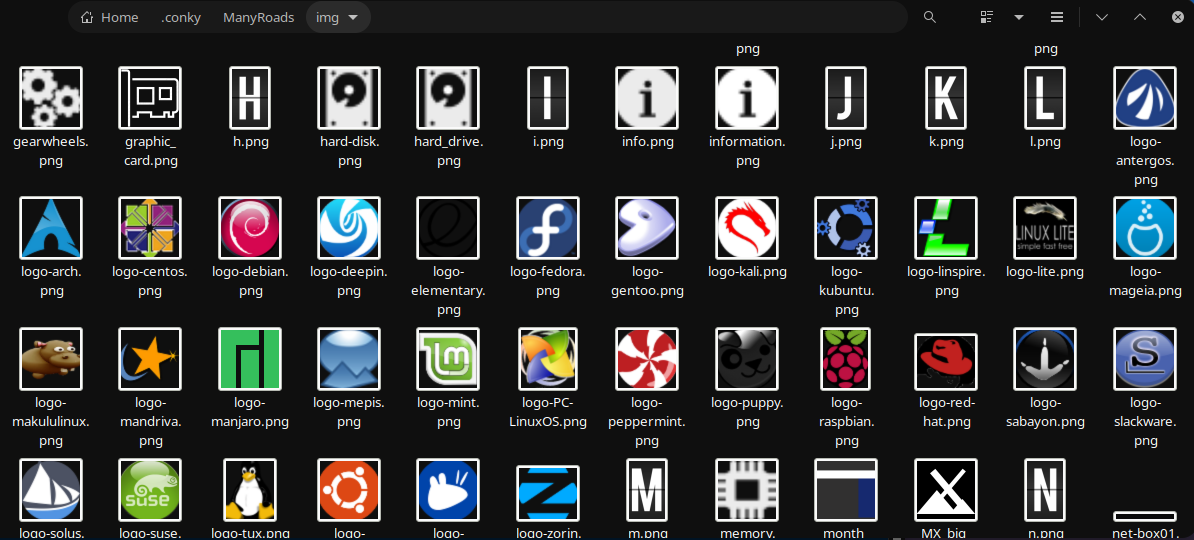Select the logo-arch.png icon
Viewport: 1194px width, 540px height.
50,228
